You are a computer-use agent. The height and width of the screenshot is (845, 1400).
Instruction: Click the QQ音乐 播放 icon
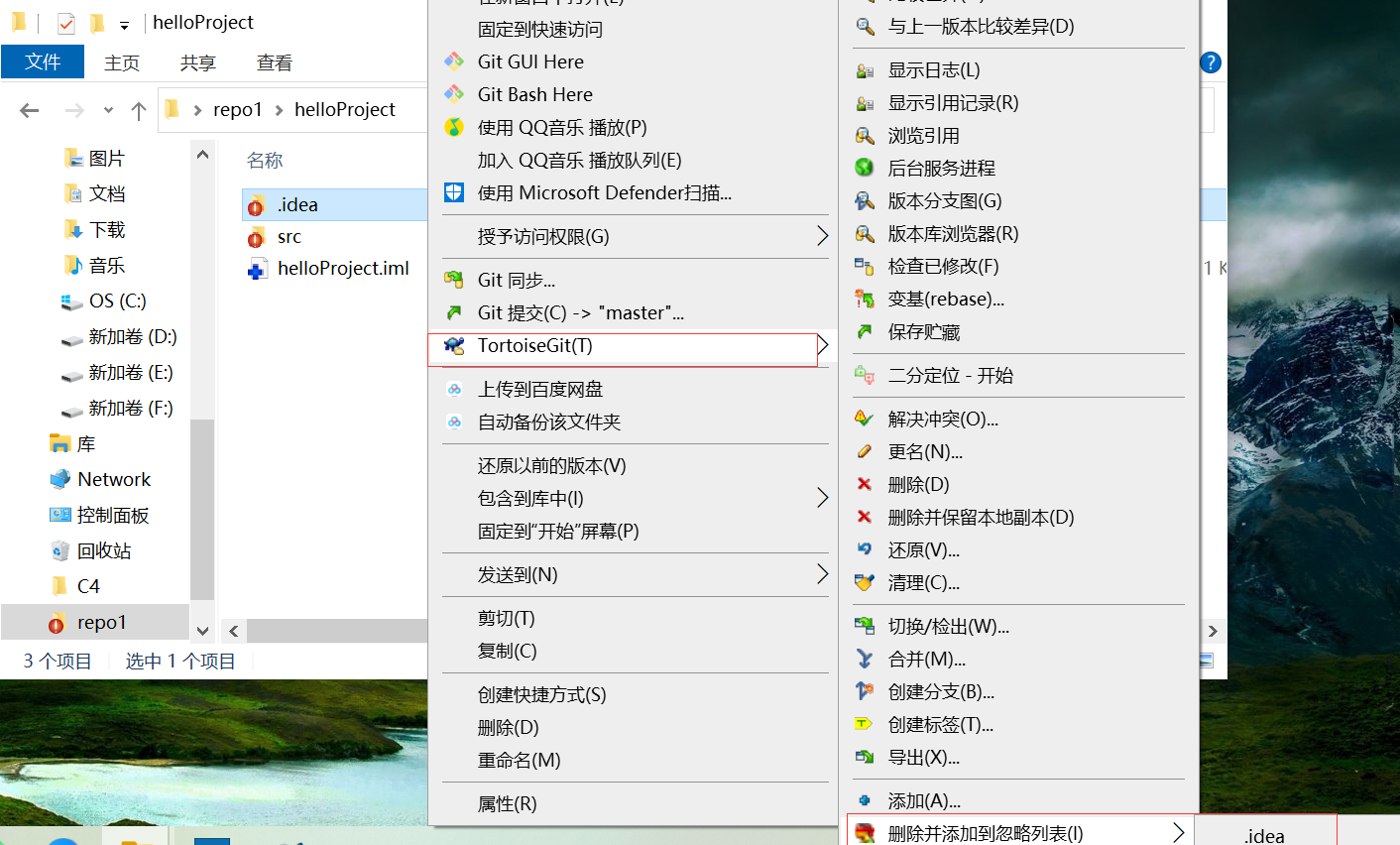[x=454, y=127]
